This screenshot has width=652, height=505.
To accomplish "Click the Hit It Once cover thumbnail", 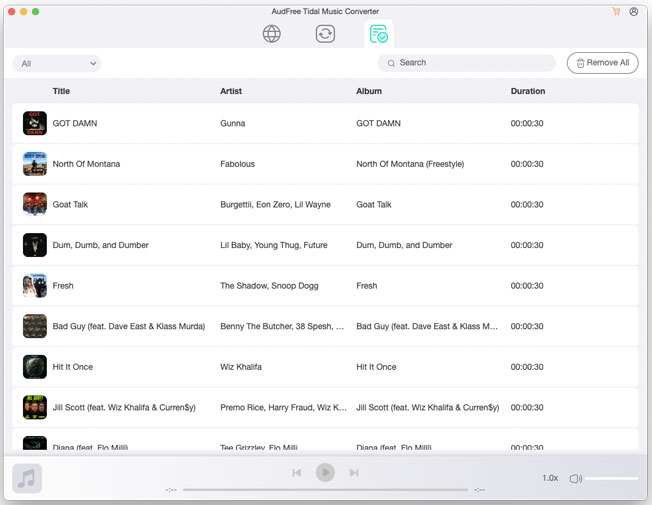I will click(35, 367).
